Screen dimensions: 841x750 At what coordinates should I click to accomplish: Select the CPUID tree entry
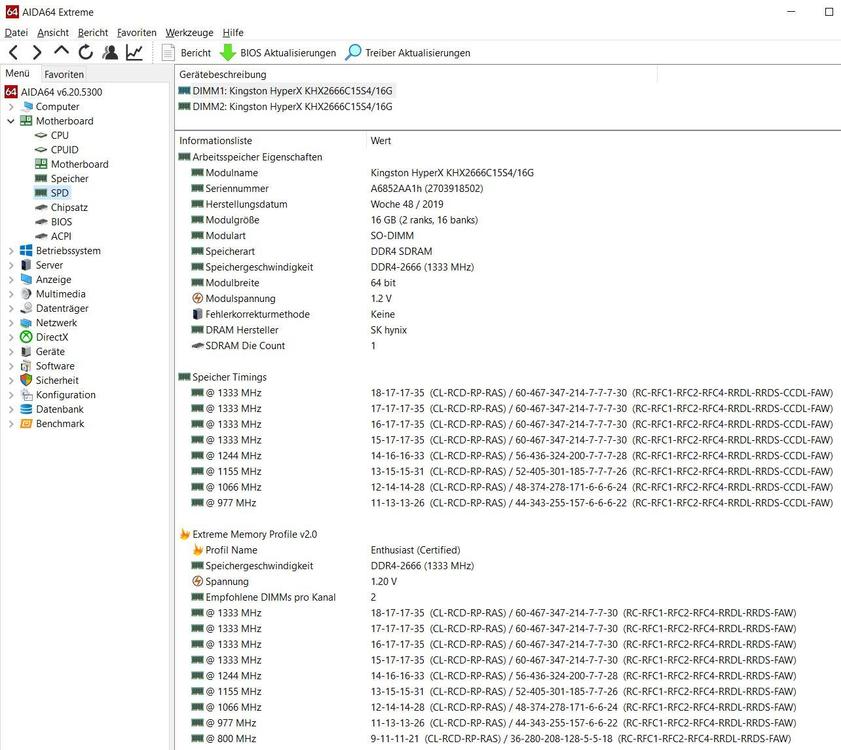(x=64, y=150)
